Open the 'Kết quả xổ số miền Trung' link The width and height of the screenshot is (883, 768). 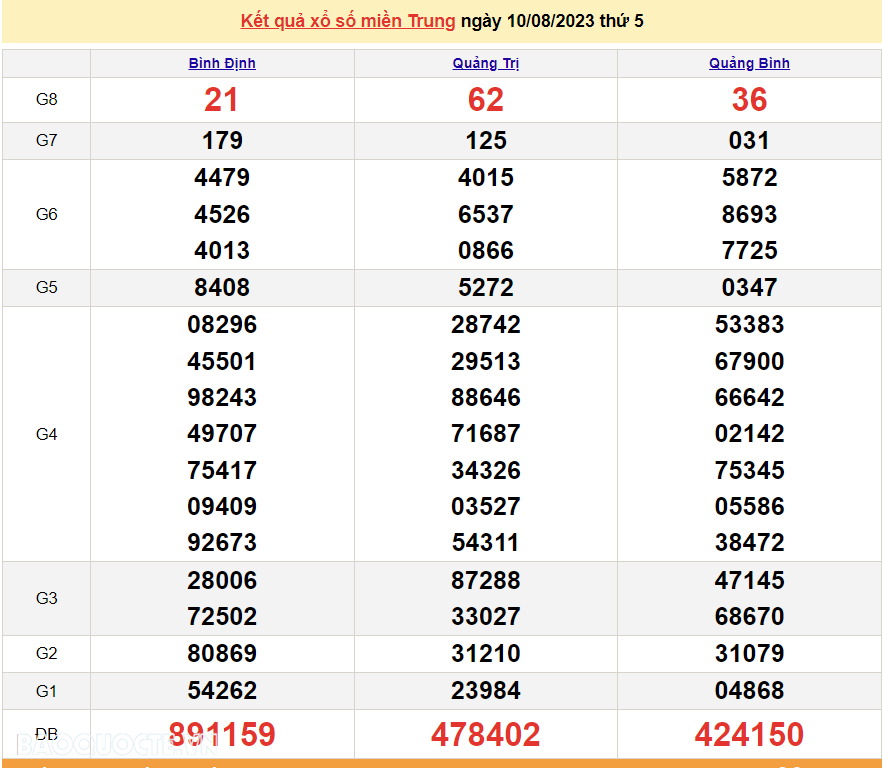(348, 21)
